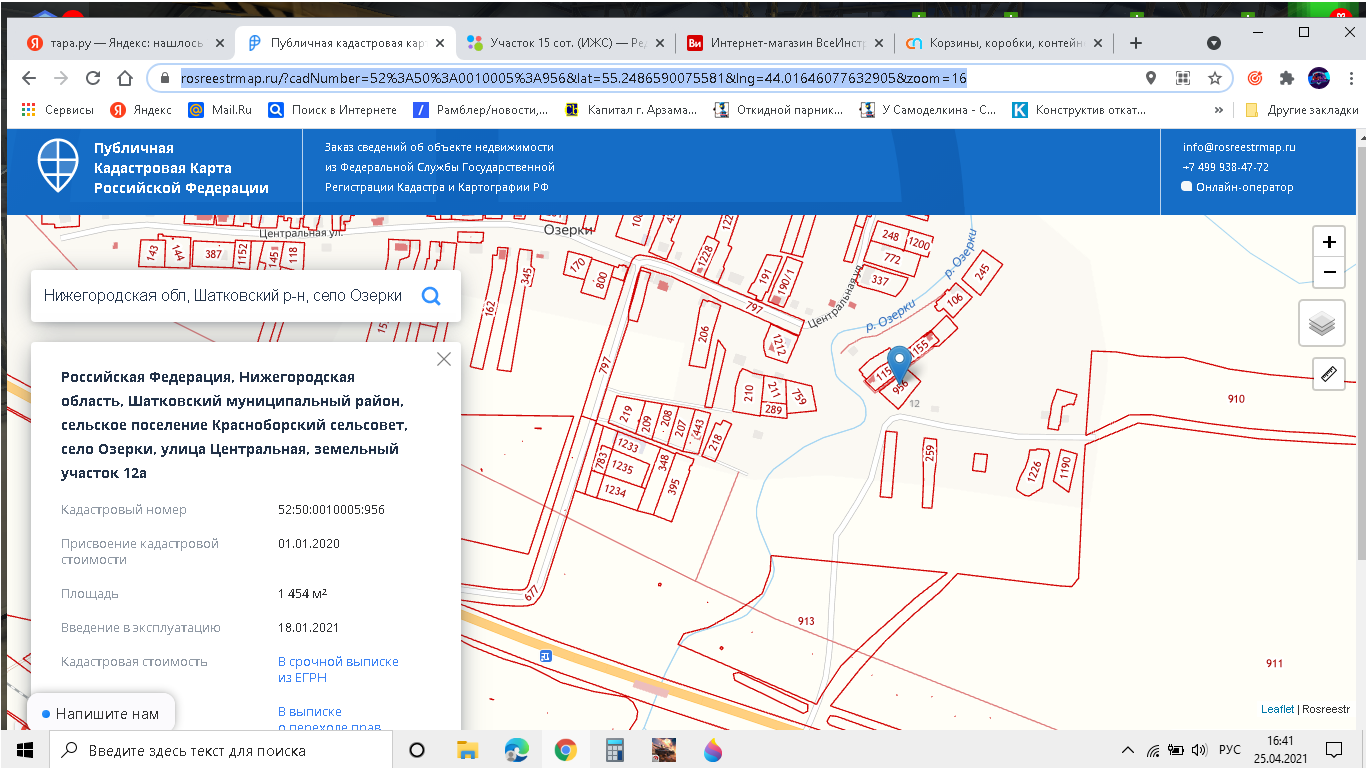Close the parcel information panel
The height and width of the screenshot is (768, 1366).
click(x=444, y=359)
